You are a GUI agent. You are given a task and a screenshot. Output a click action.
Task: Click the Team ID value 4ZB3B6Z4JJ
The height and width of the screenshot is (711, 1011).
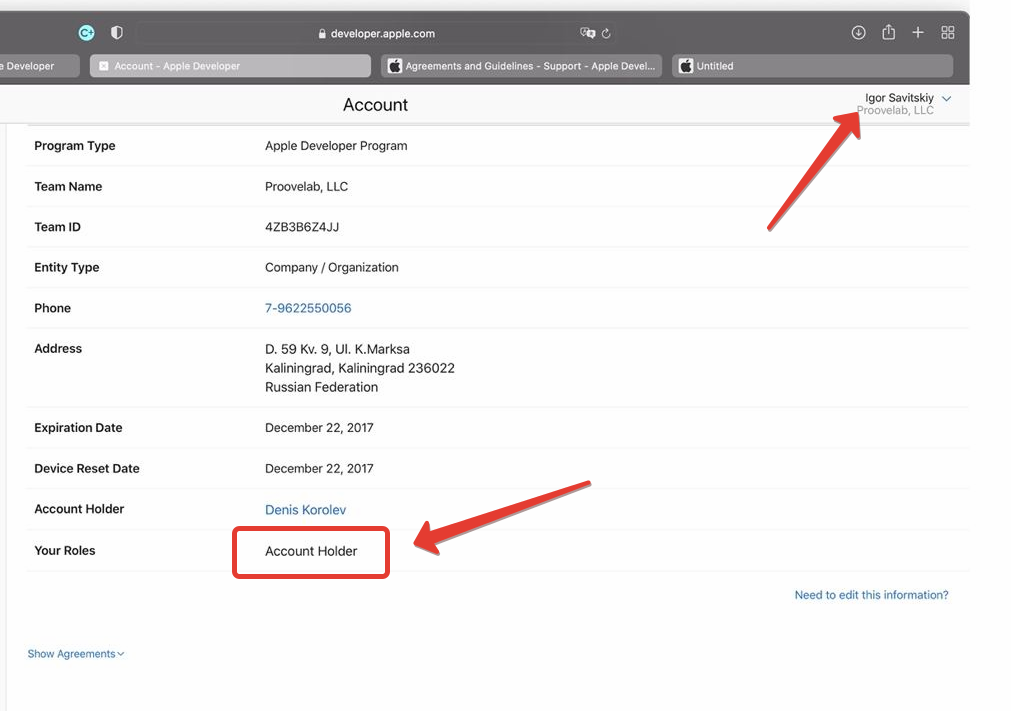pyautogui.click(x=302, y=227)
